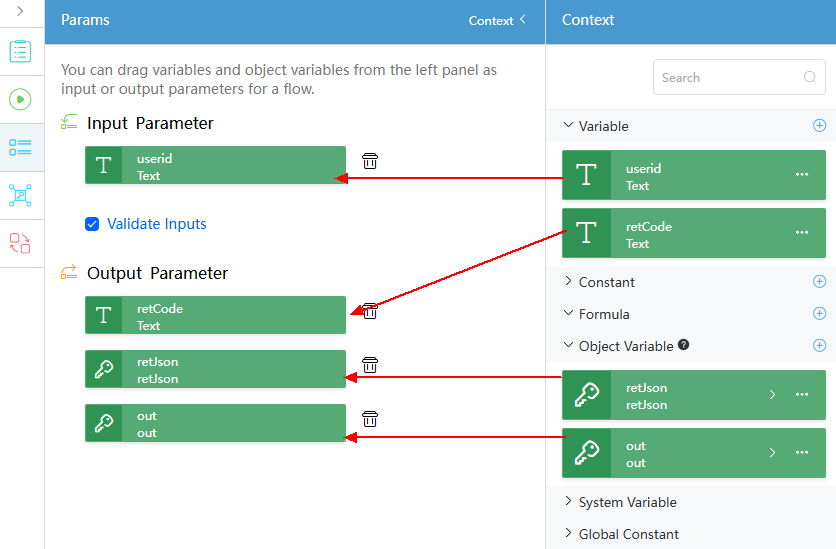The image size is (836, 549).
Task: Collapse the Variable section
Action: (568, 125)
